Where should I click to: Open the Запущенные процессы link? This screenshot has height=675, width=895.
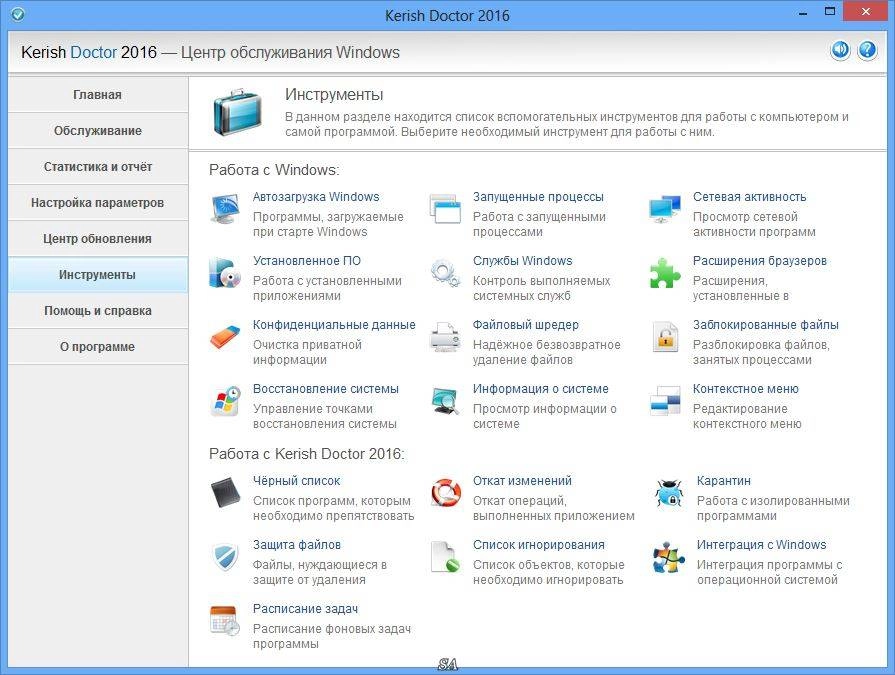point(538,197)
